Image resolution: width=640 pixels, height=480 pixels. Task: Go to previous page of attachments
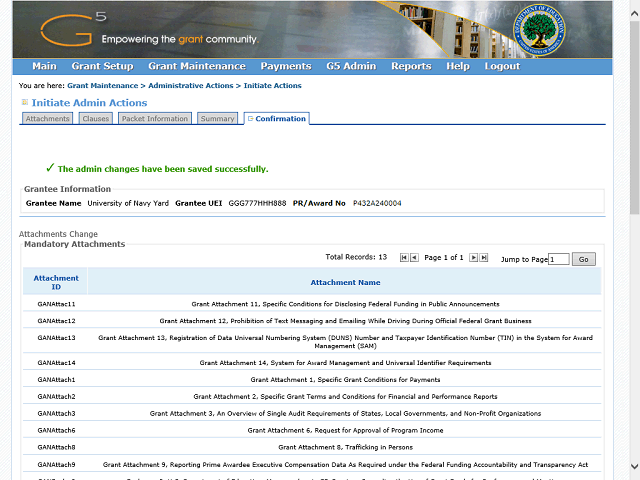(415, 258)
